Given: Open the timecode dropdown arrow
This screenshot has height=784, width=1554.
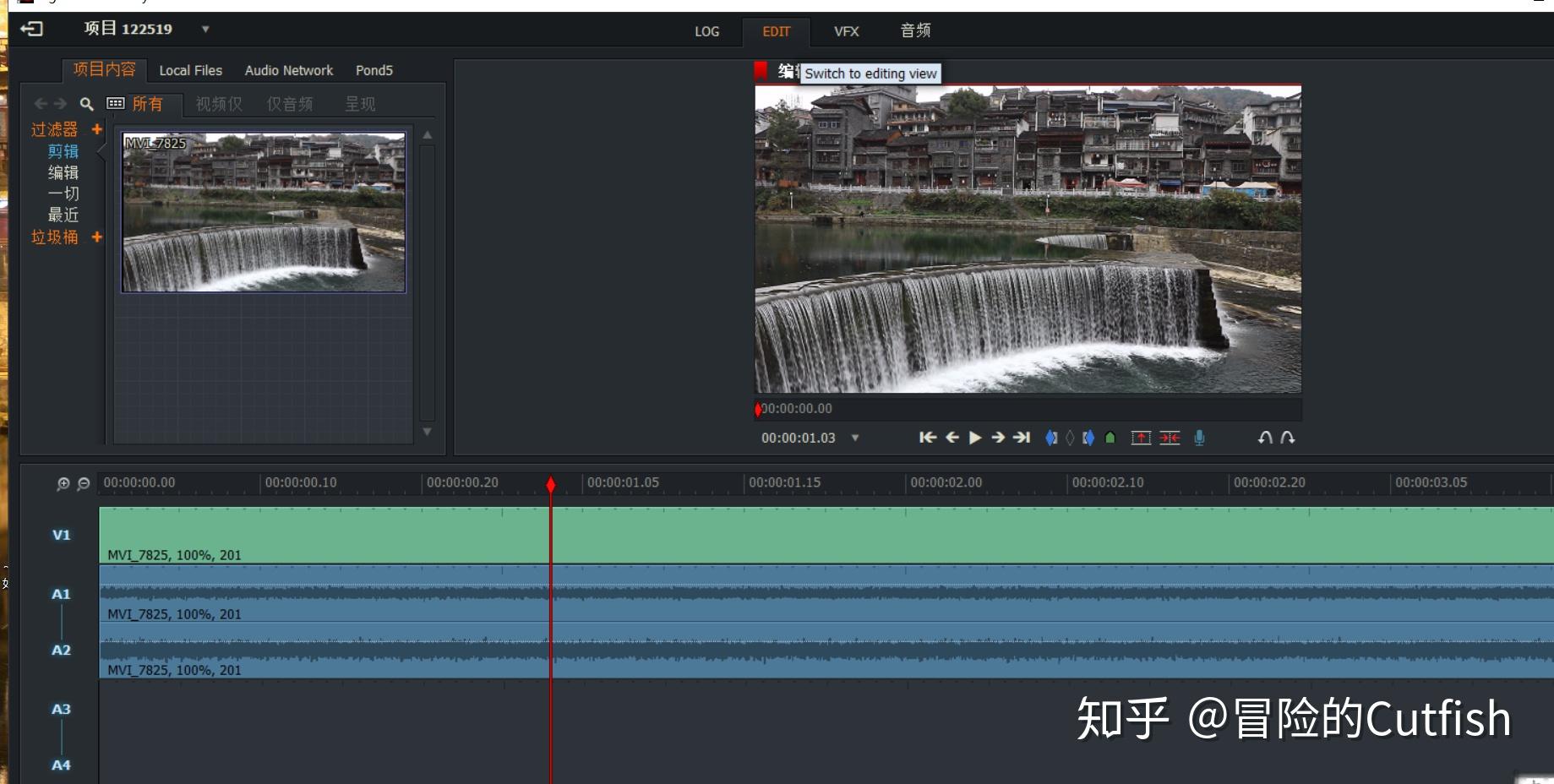Looking at the screenshot, I should [855, 438].
